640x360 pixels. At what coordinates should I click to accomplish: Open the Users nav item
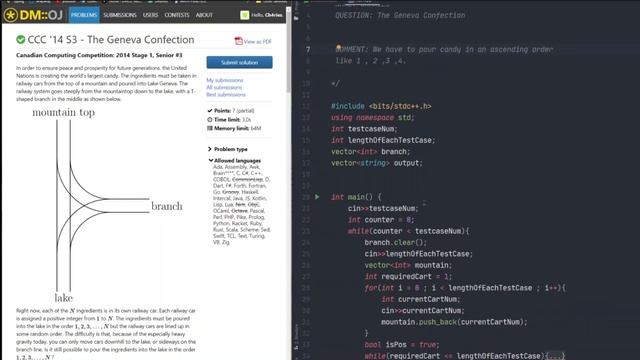[150, 15]
